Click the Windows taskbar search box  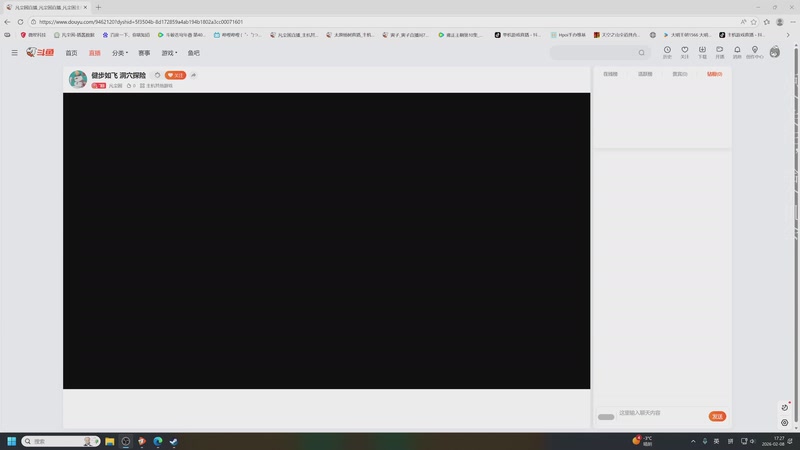(x=61, y=441)
